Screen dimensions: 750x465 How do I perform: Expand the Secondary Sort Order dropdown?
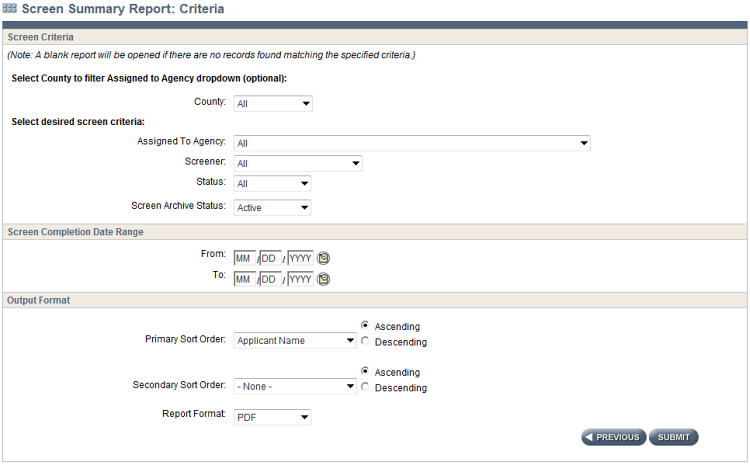pyautogui.click(x=295, y=386)
